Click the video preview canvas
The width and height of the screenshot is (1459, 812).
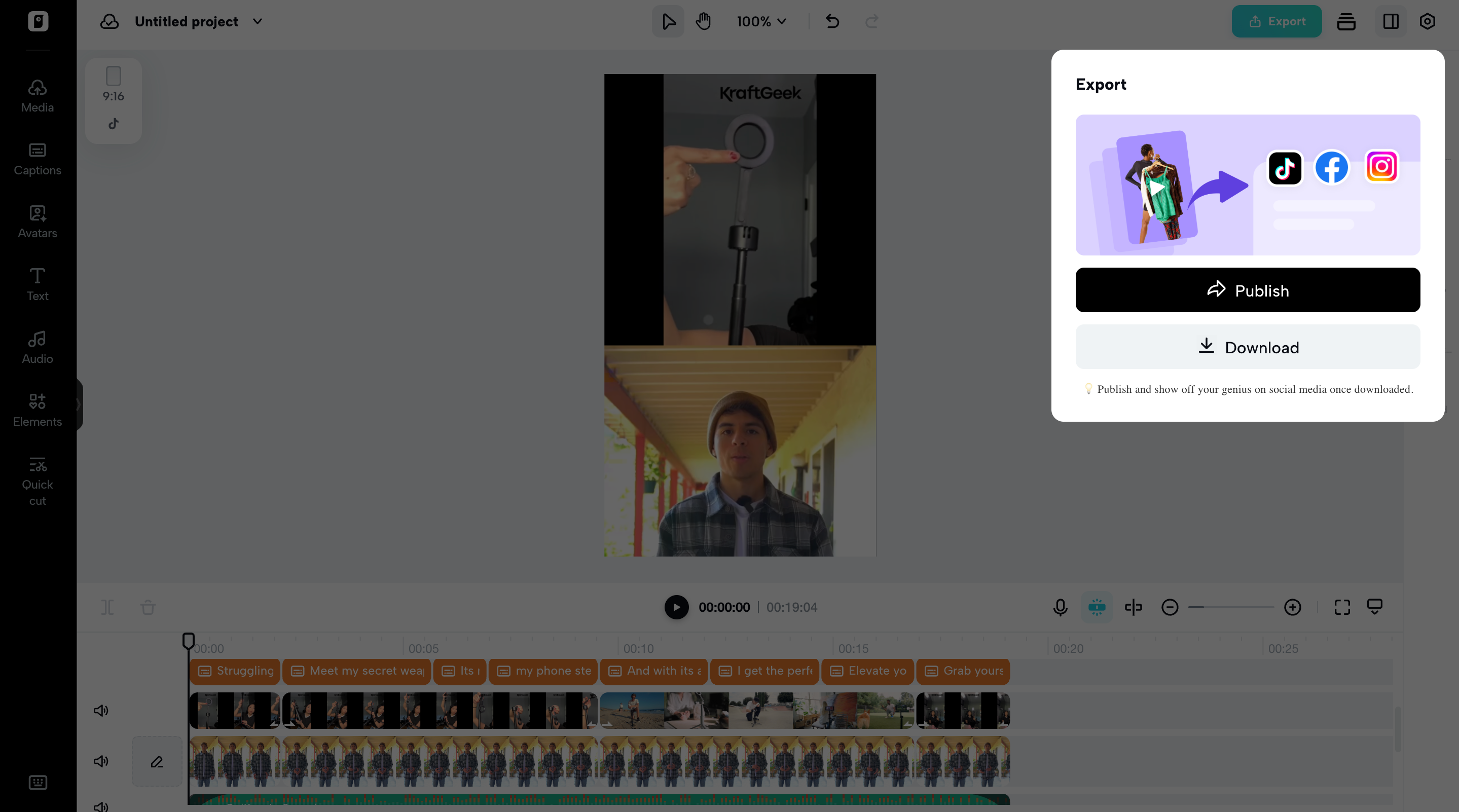[x=740, y=315]
